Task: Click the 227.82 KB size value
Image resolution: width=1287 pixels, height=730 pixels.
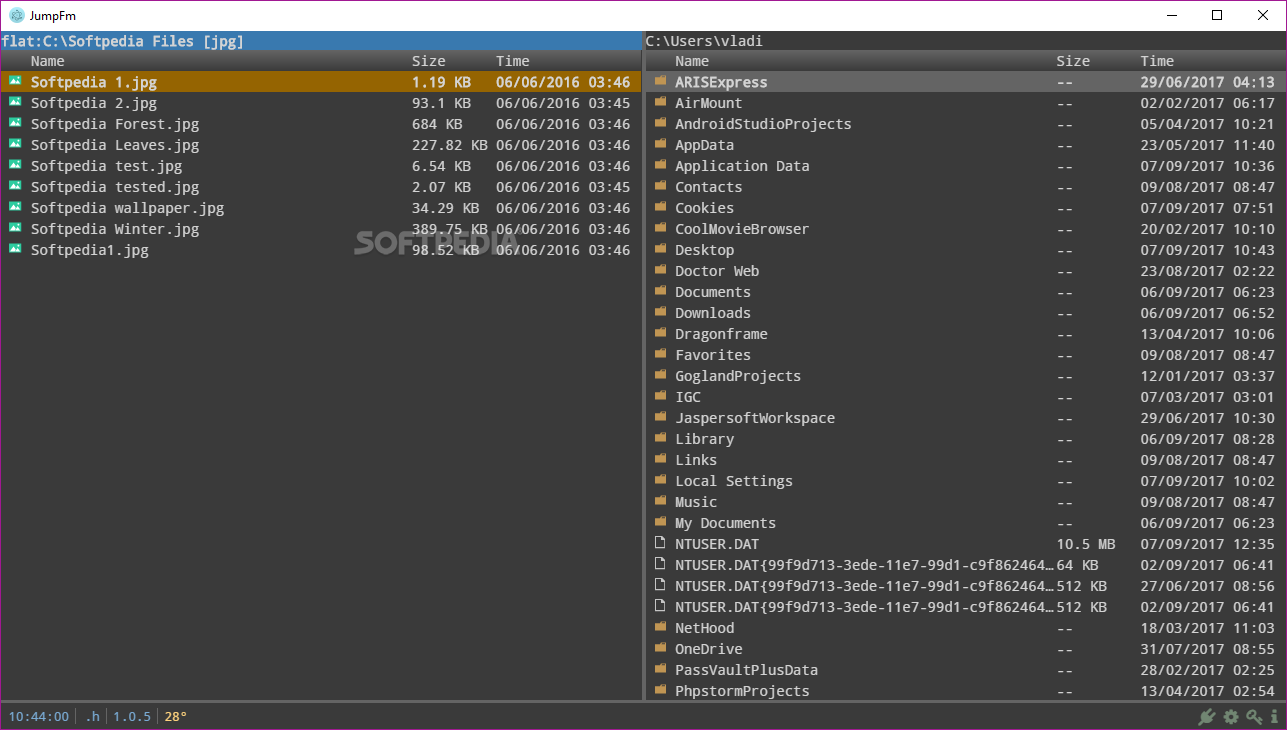Action: (449, 145)
